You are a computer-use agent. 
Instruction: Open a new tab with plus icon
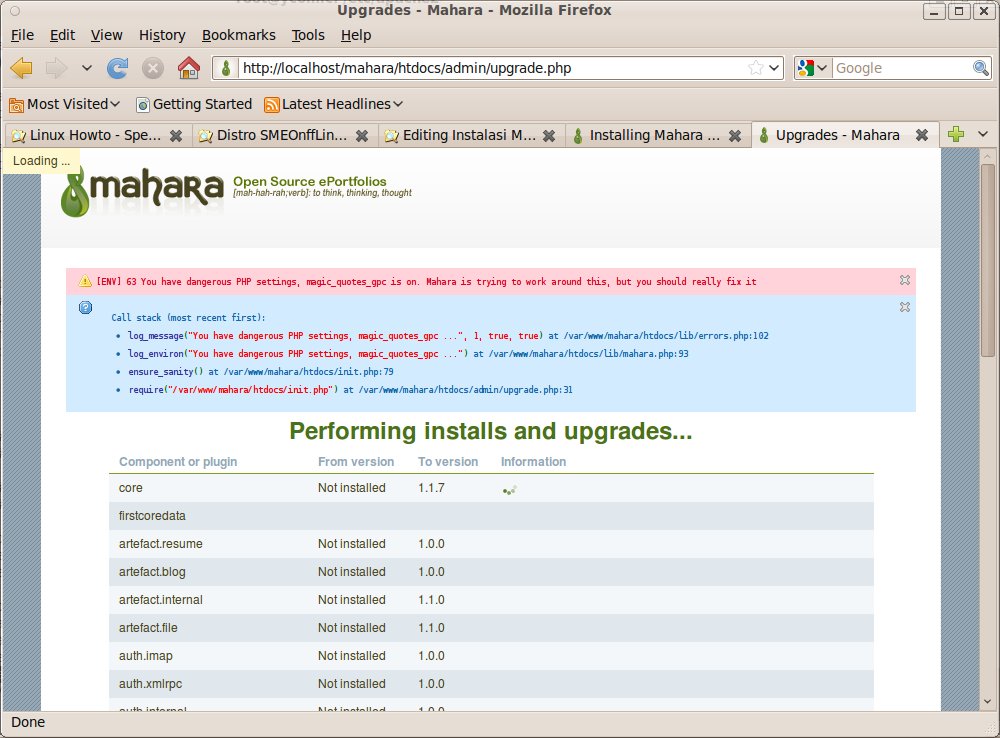pos(956,135)
